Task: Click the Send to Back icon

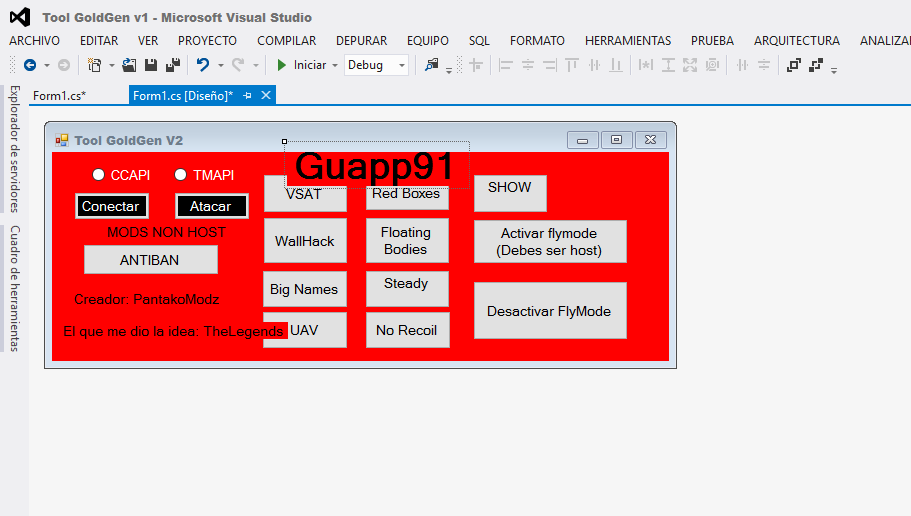Action: (816, 65)
